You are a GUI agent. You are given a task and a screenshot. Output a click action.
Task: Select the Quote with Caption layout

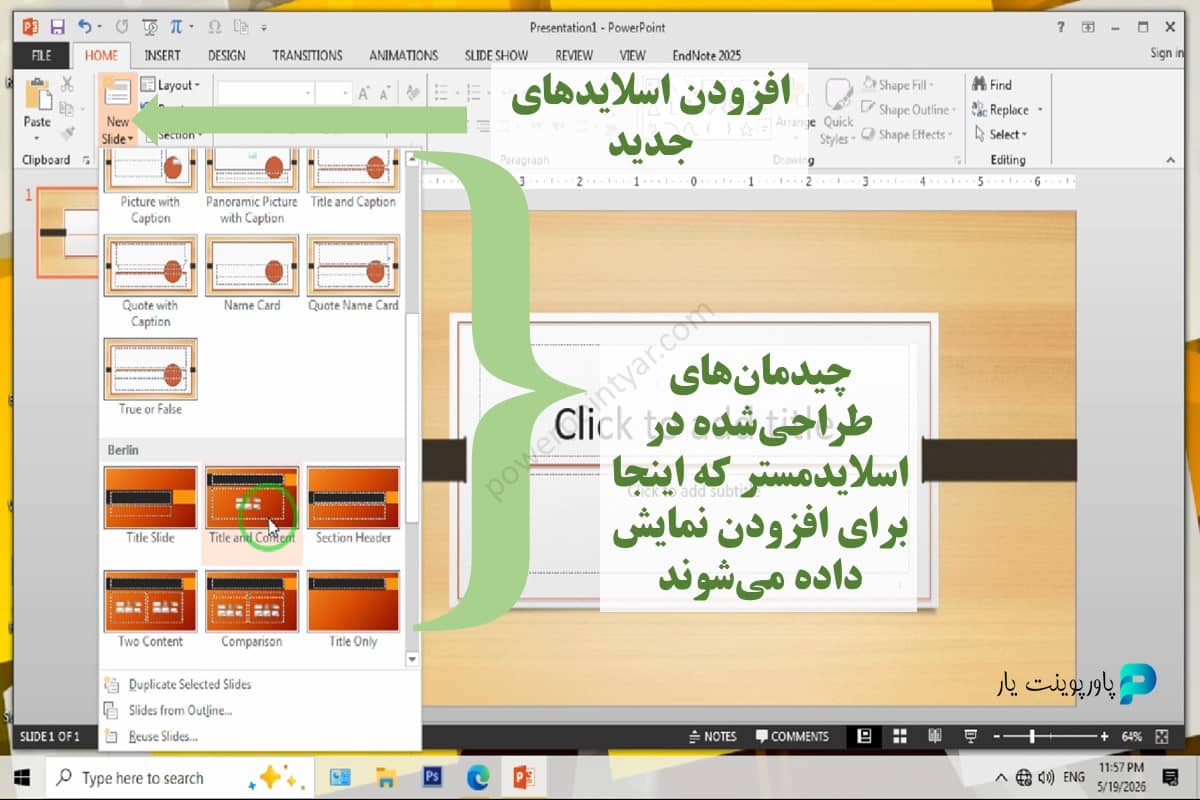pos(151,282)
